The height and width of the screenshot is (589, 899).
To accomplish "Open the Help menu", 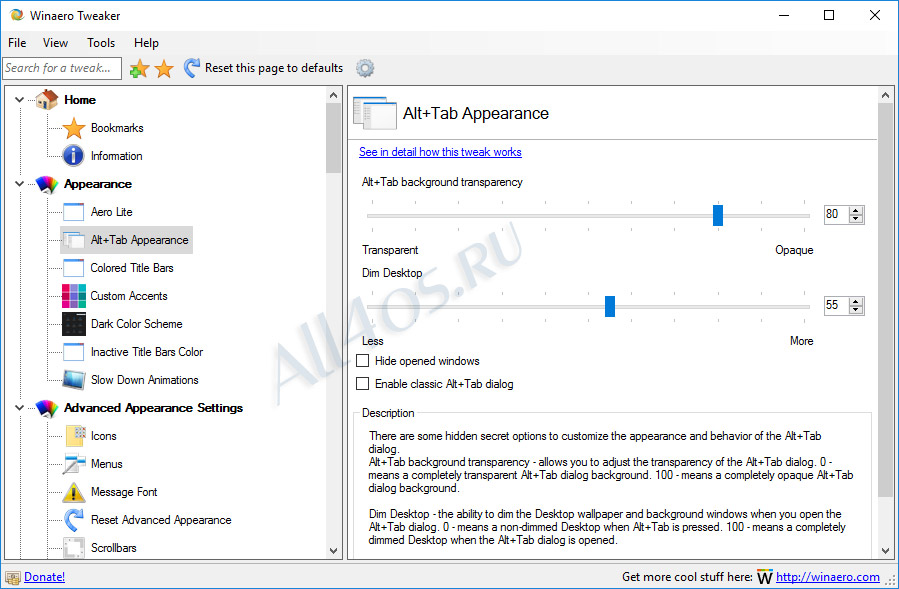I will (146, 43).
